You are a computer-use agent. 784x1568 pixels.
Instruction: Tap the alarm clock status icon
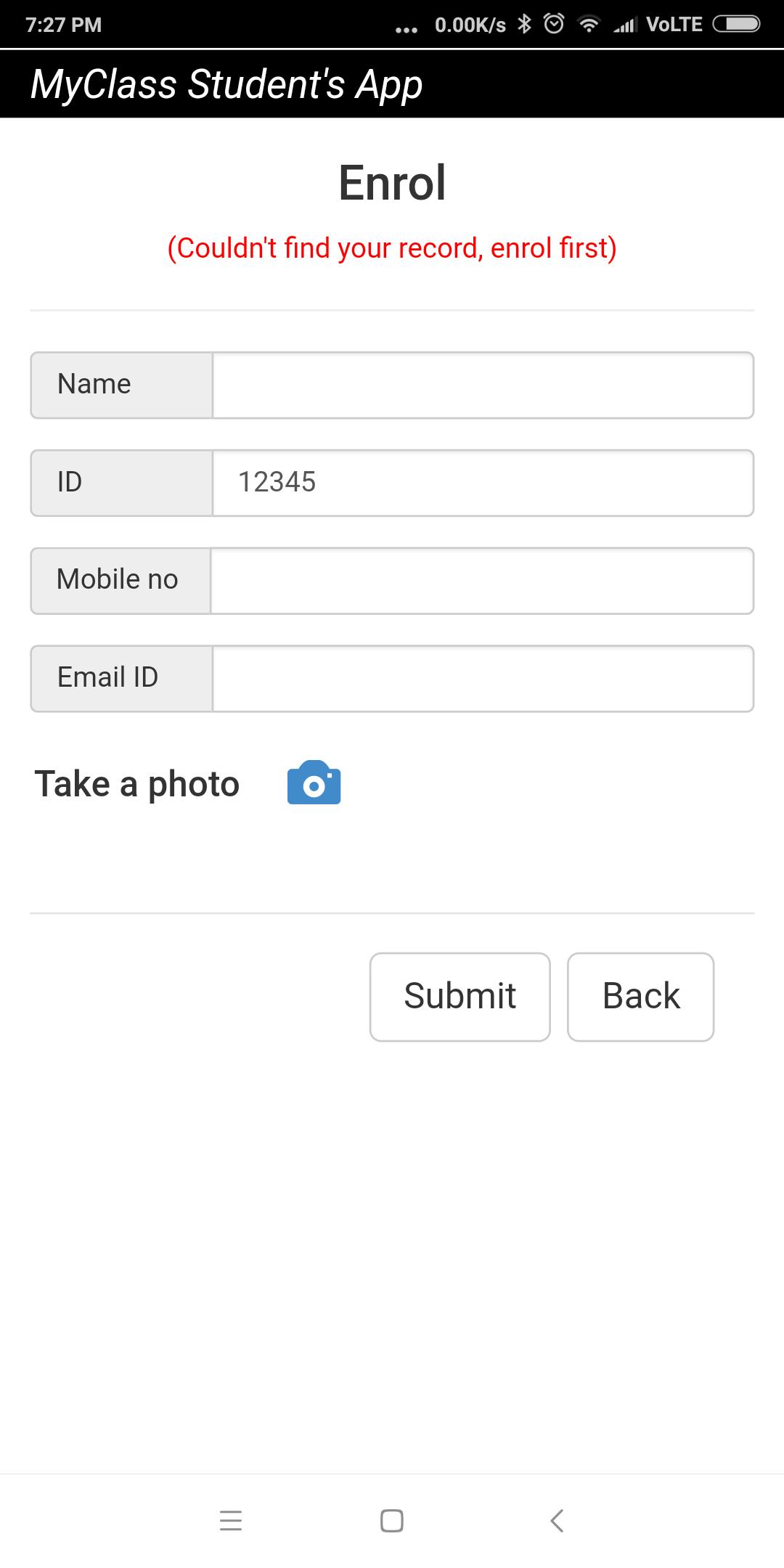(x=553, y=23)
